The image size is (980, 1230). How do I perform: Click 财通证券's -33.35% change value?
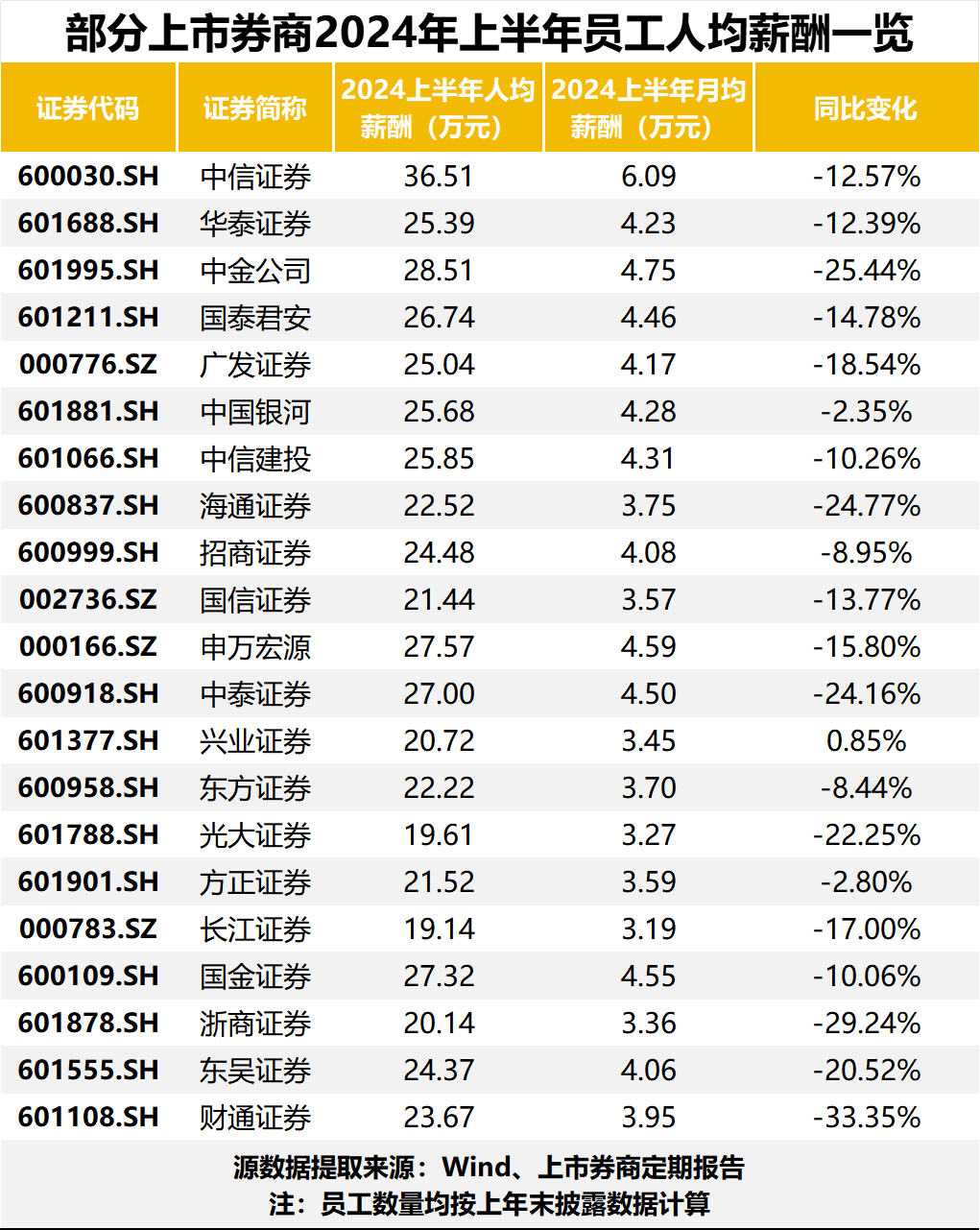[x=866, y=1118]
